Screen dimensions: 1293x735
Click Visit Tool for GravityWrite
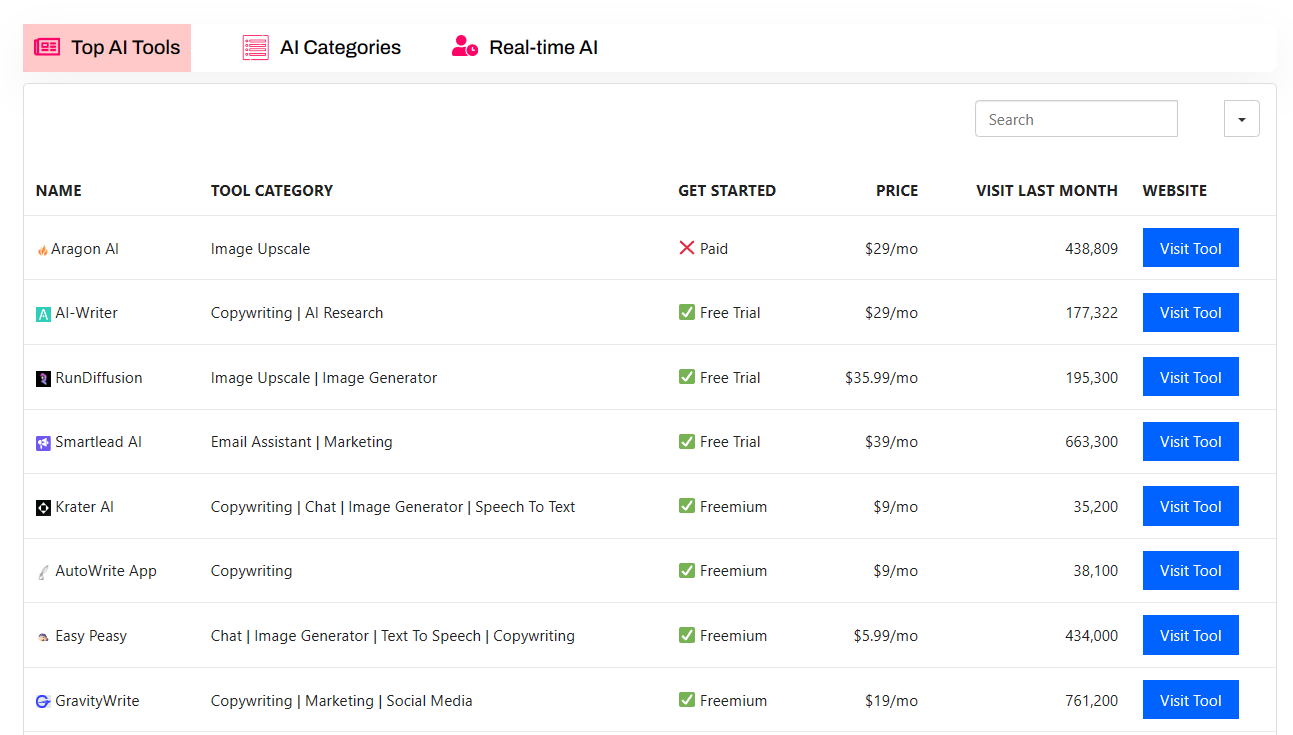coord(1190,700)
